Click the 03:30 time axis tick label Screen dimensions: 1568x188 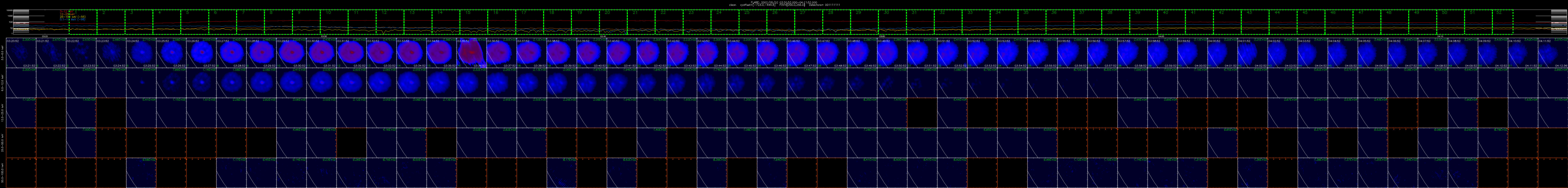pyautogui.click(x=324, y=37)
